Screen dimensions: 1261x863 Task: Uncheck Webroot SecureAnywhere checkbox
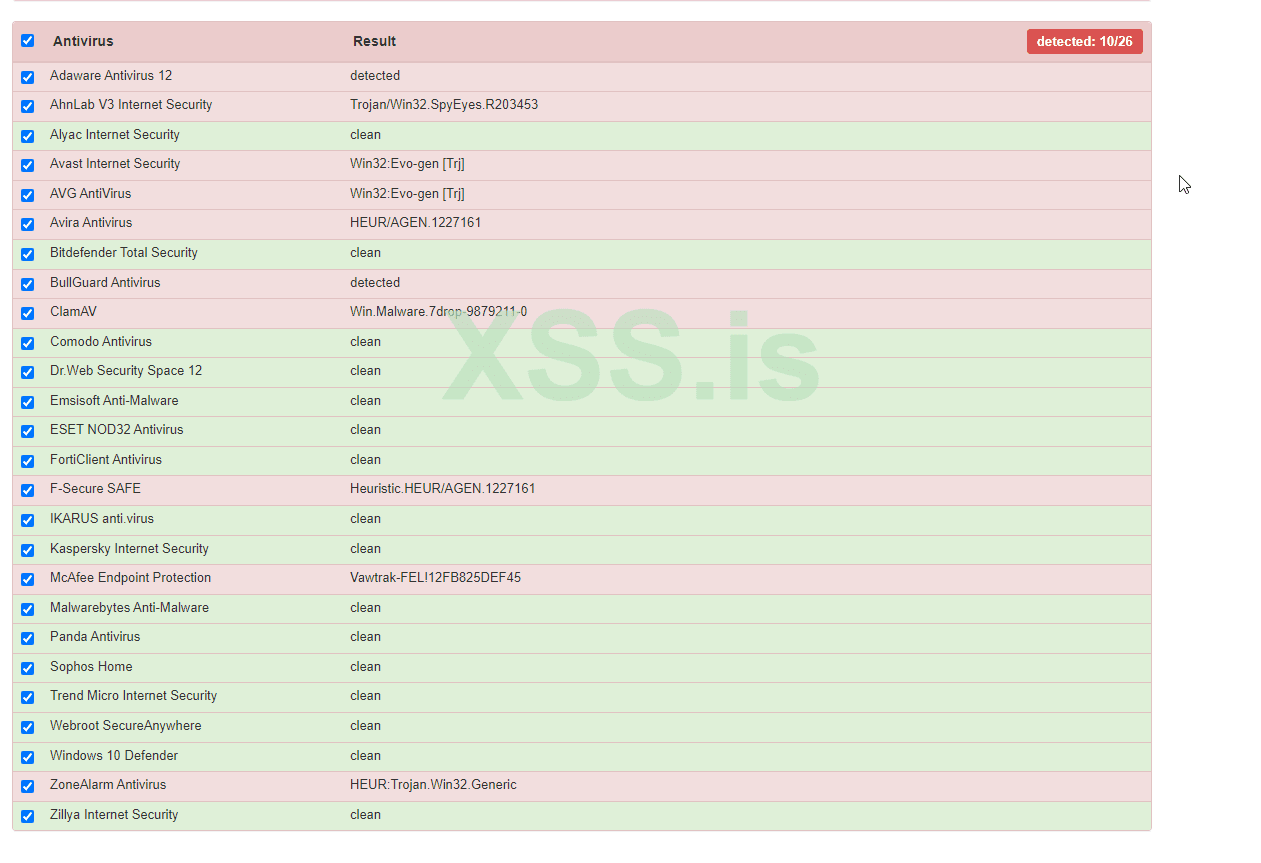[28, 727]
